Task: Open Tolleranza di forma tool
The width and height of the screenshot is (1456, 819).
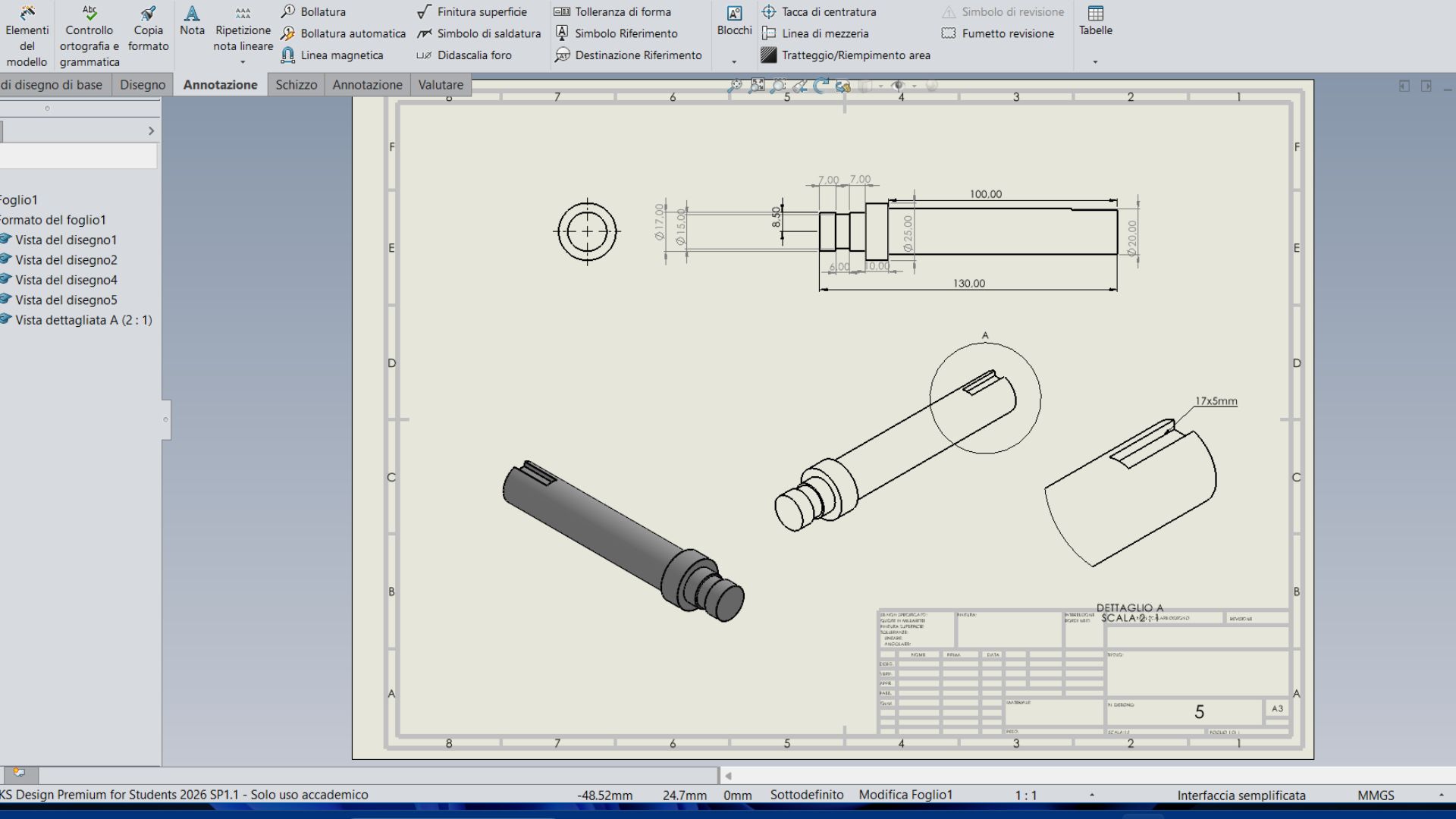Action: (x=613, y=11)
